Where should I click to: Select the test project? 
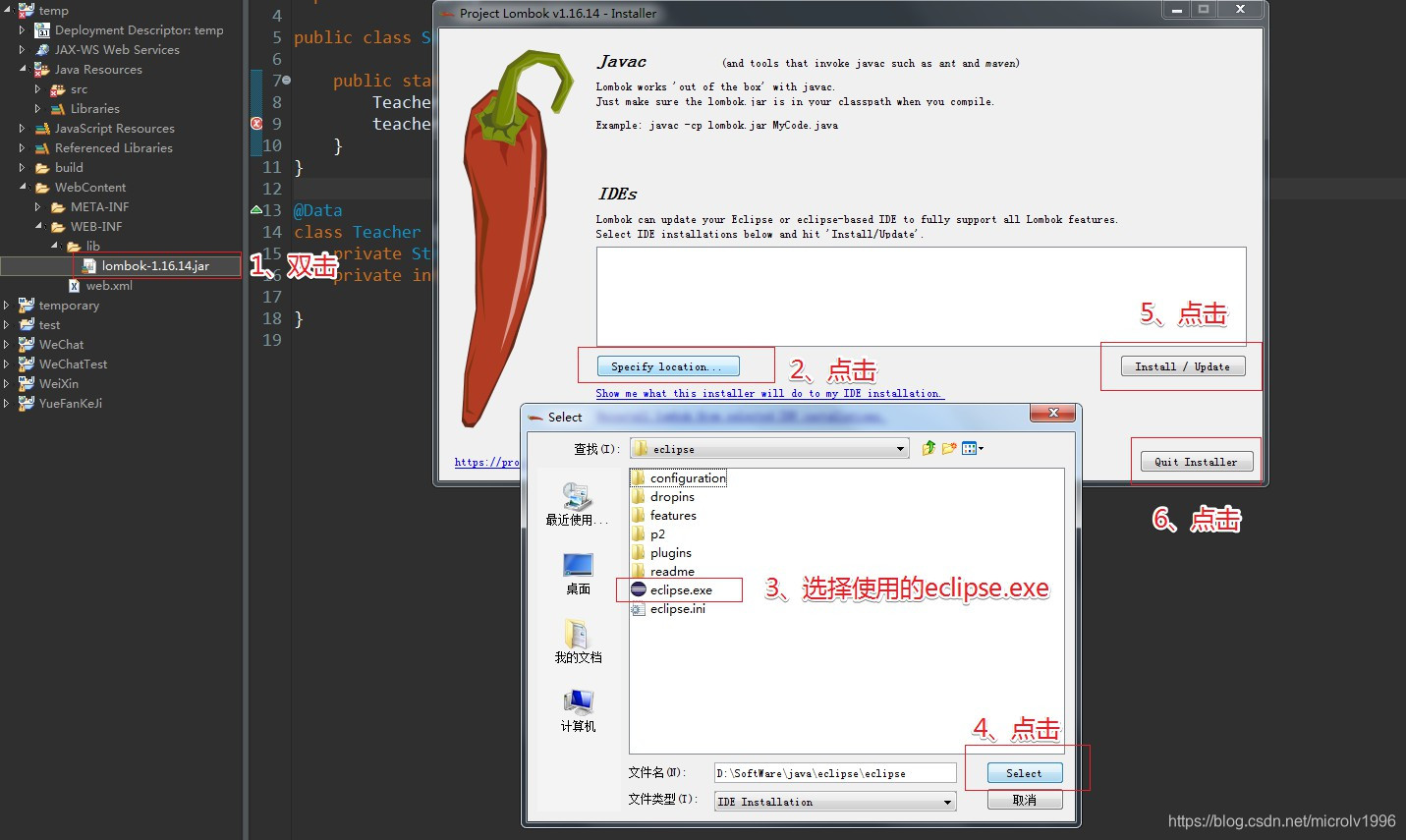click(39, 325)
